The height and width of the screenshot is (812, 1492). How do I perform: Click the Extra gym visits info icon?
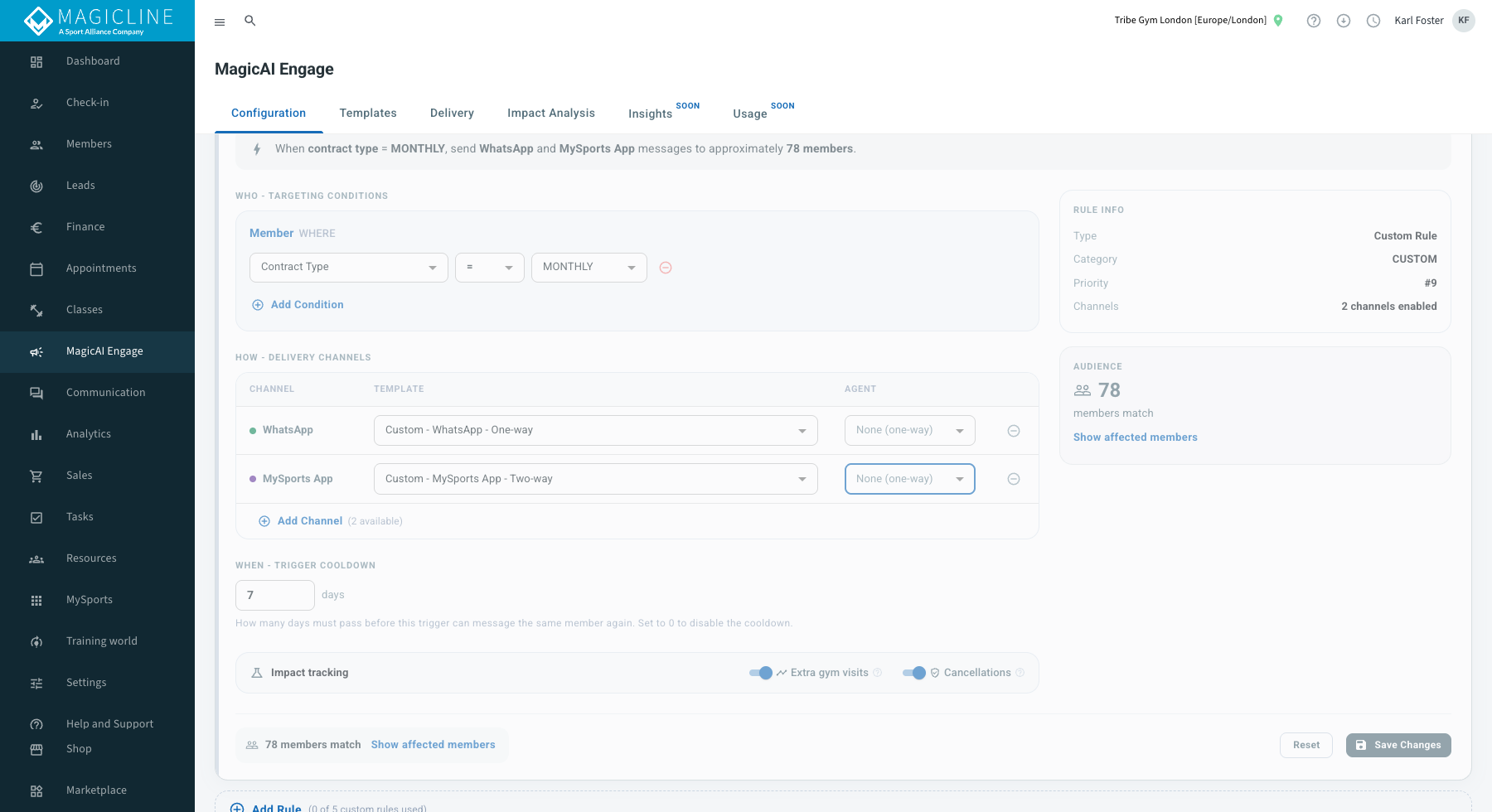tap(878, 673)
